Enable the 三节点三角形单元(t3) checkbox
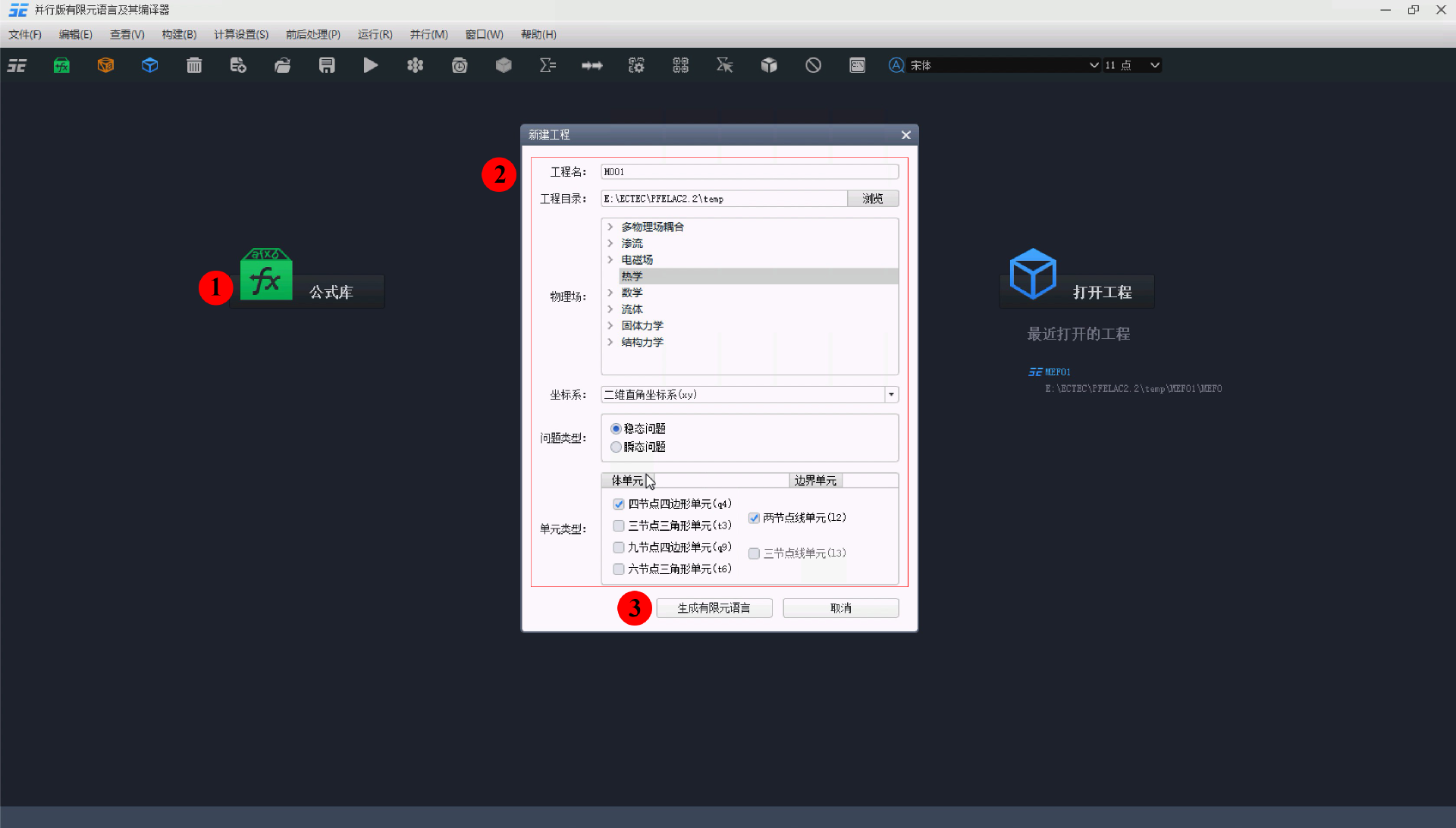This screenshot has width=1456, height=828. [x=619, y=525]
